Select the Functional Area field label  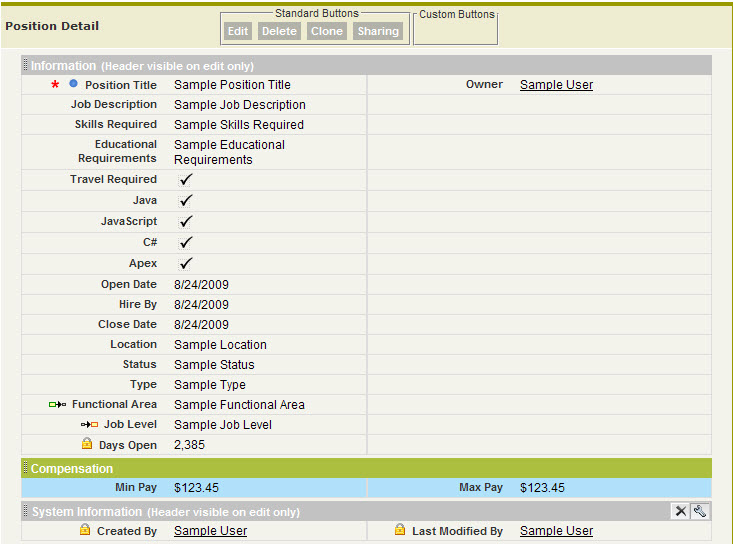[114, 404]
